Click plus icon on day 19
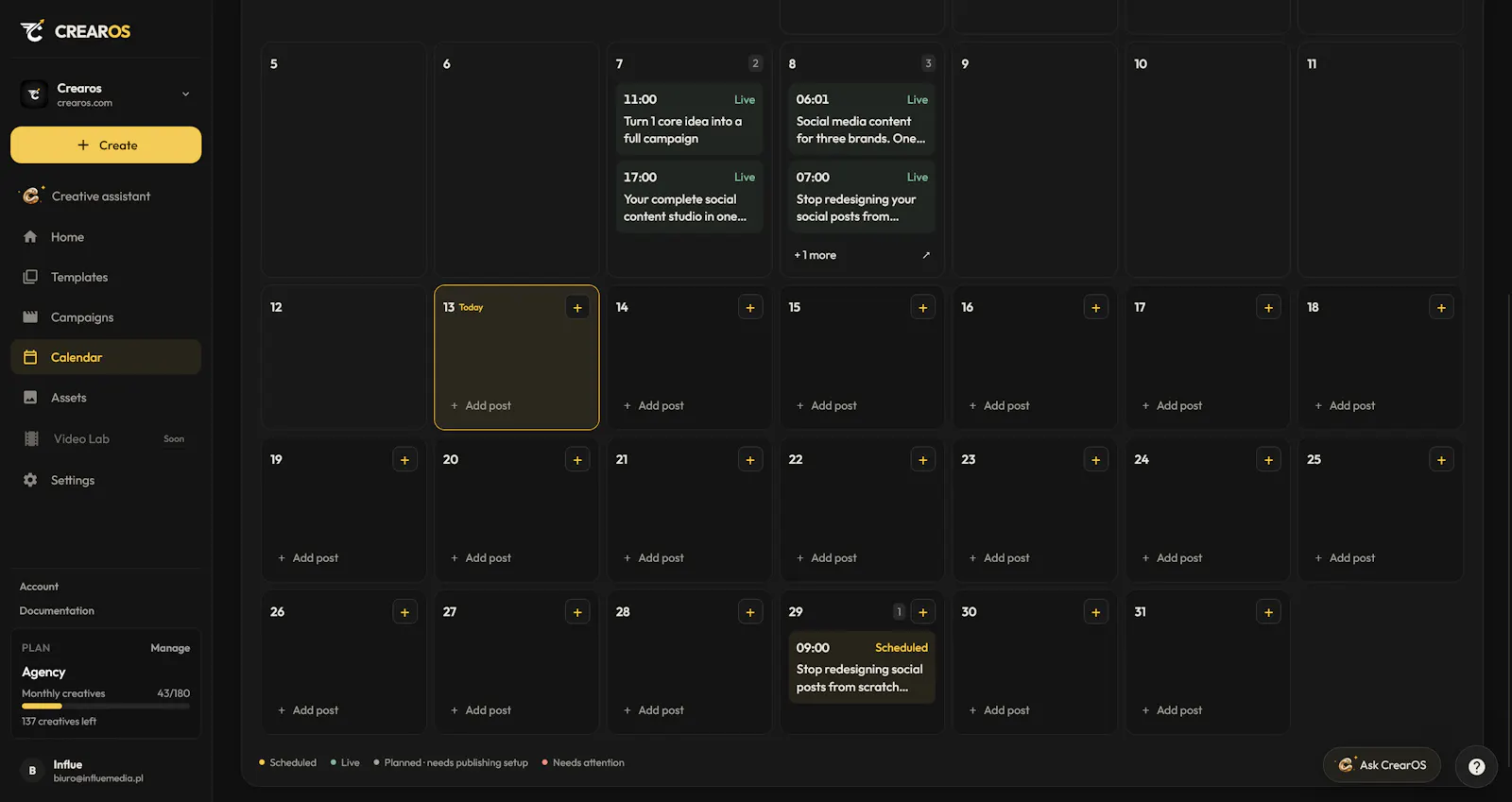1512x802 pixels. (404, 460)
